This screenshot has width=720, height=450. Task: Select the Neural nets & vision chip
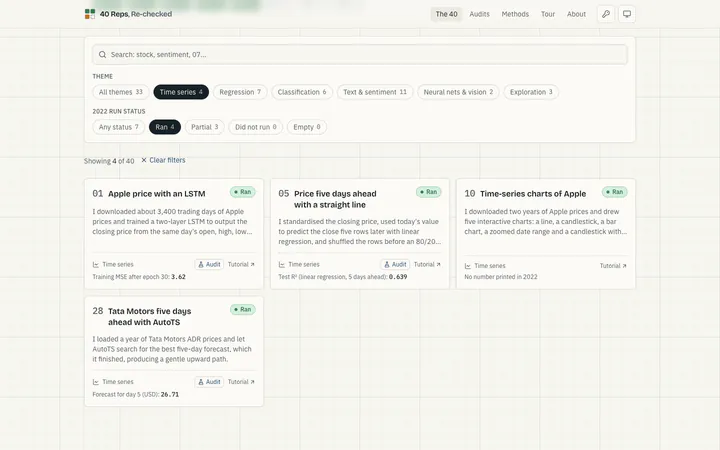tap(458, 92)
